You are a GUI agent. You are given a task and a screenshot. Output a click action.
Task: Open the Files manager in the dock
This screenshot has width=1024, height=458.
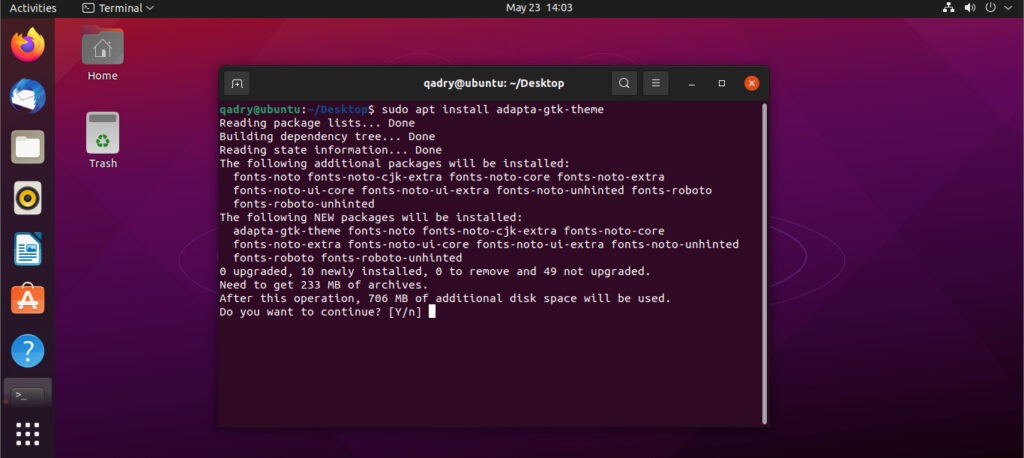coord(27,147)
